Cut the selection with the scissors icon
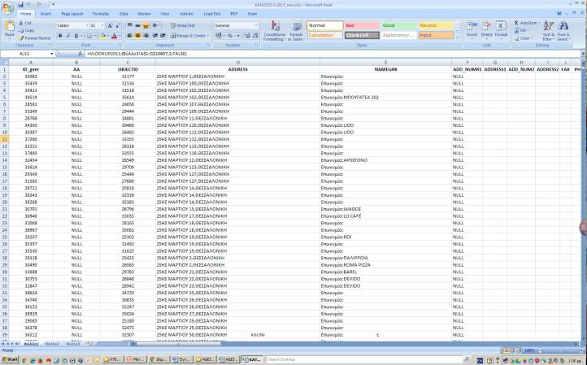The height and width of the screenshot is (365, 587). coord(22,23)
